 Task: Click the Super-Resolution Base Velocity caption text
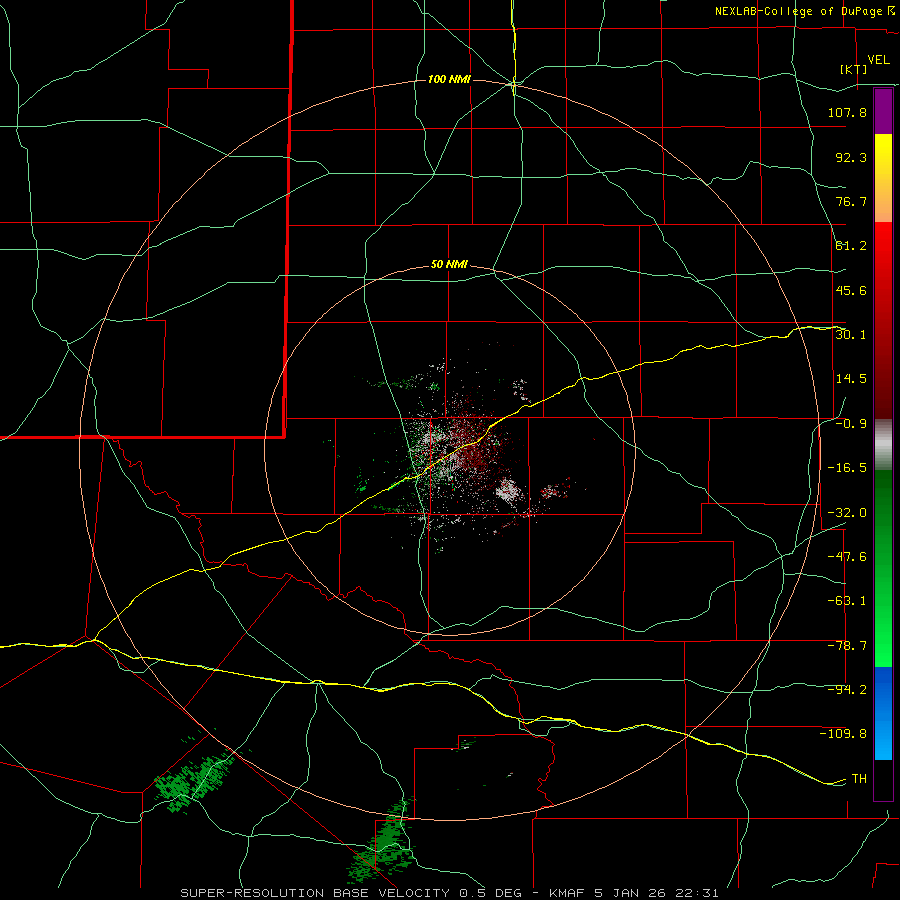pyautogui.click(x=316, y=893)
